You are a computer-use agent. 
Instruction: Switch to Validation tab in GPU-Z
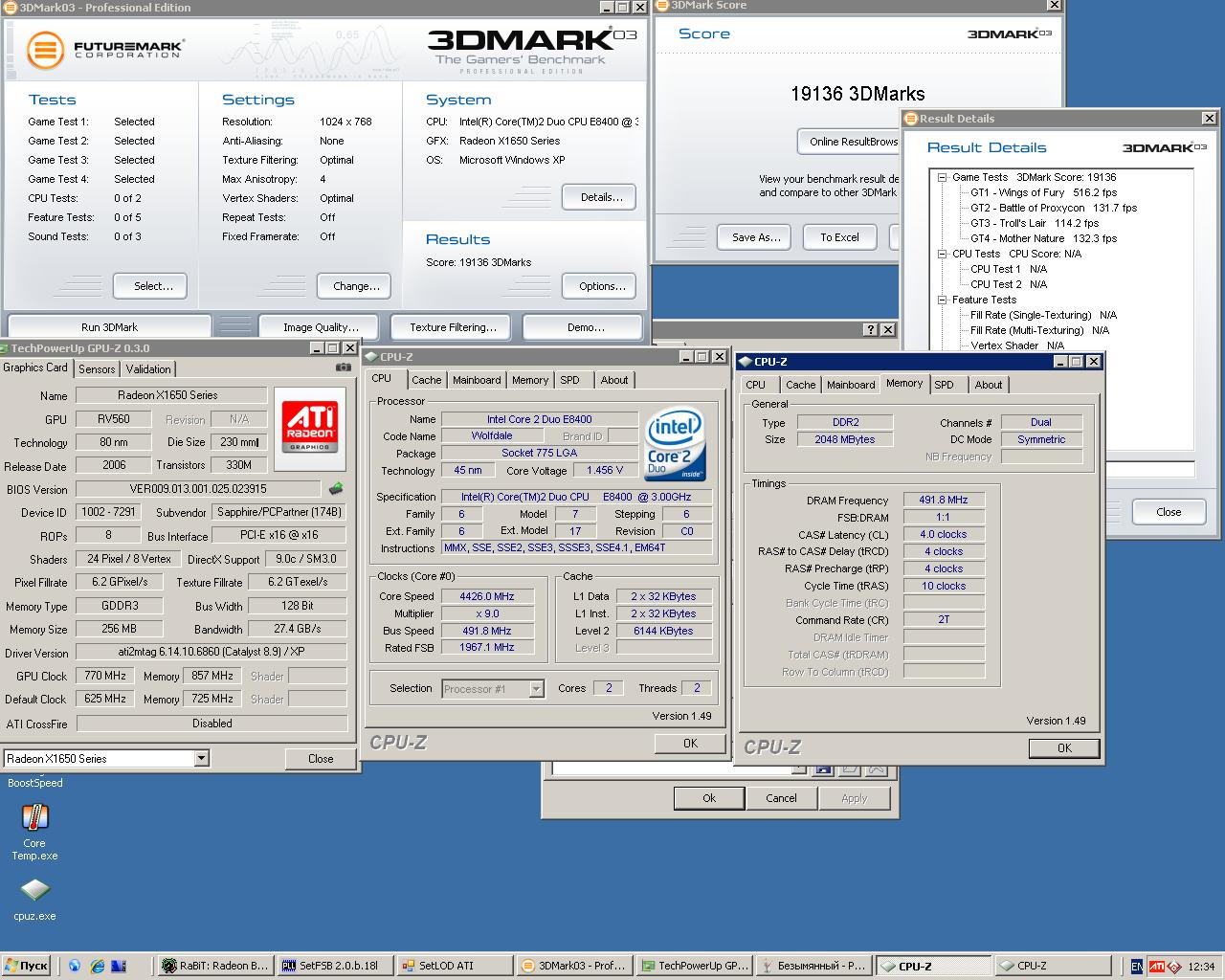(148, 368)
